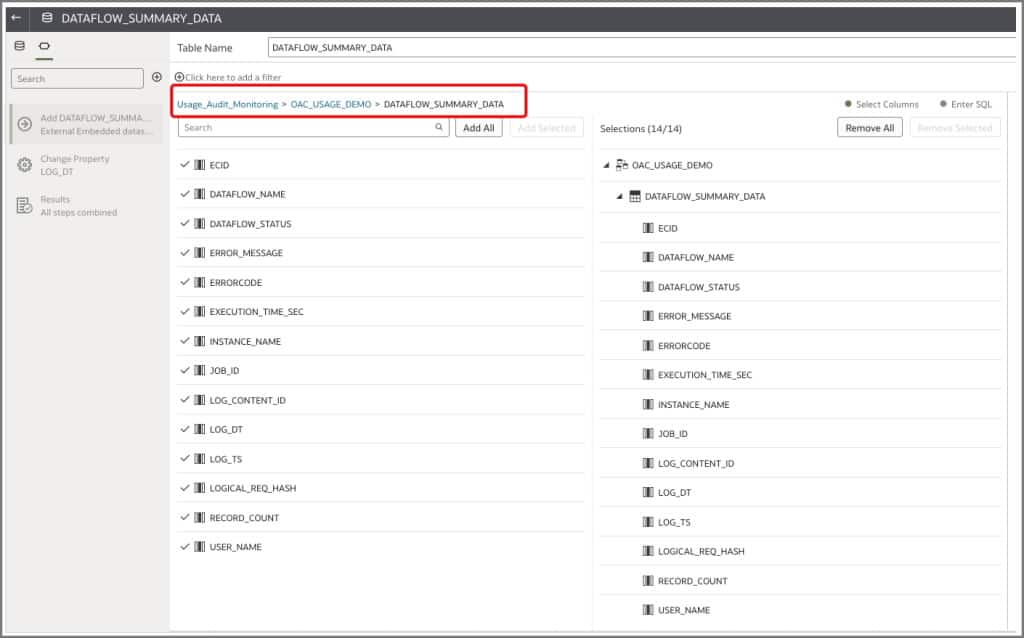Select the data sources database icon
The height and width of the screenshot is (638, 1024).
pos(20,45)
